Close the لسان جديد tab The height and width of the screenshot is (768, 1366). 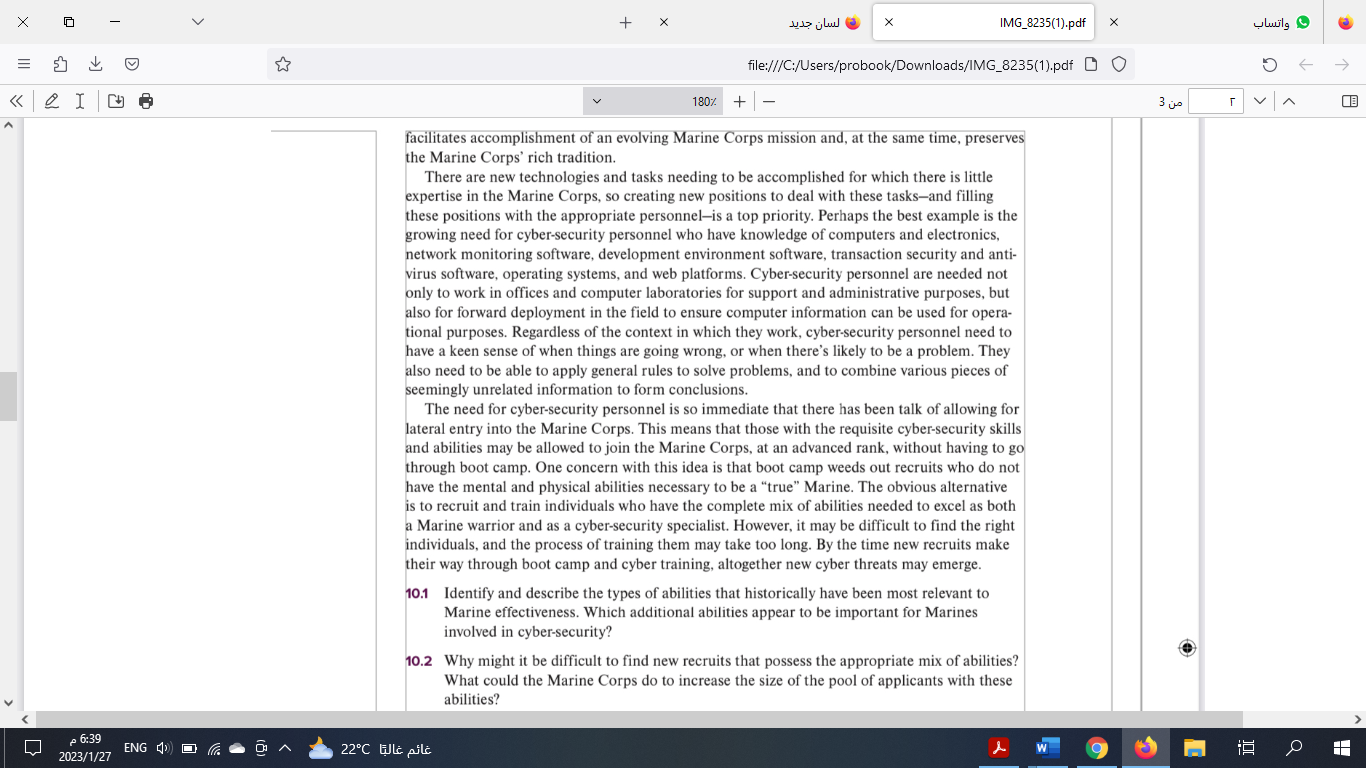tap(664, 22)
